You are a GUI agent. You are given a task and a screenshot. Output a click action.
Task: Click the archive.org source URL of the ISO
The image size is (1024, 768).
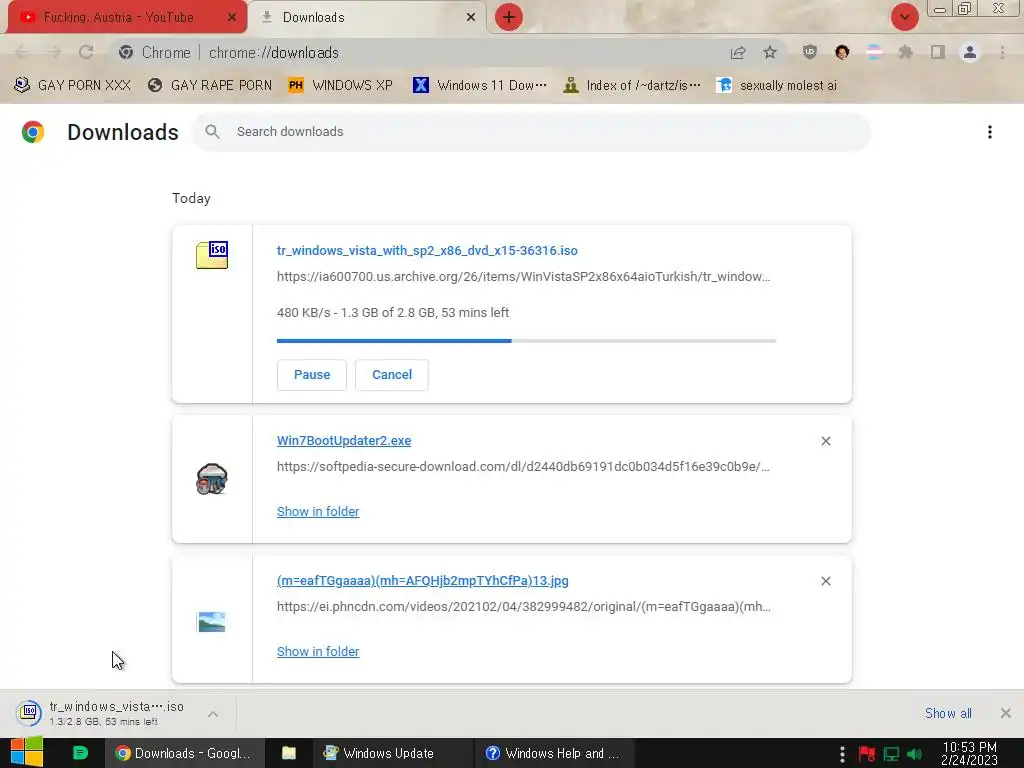[524, 277]
